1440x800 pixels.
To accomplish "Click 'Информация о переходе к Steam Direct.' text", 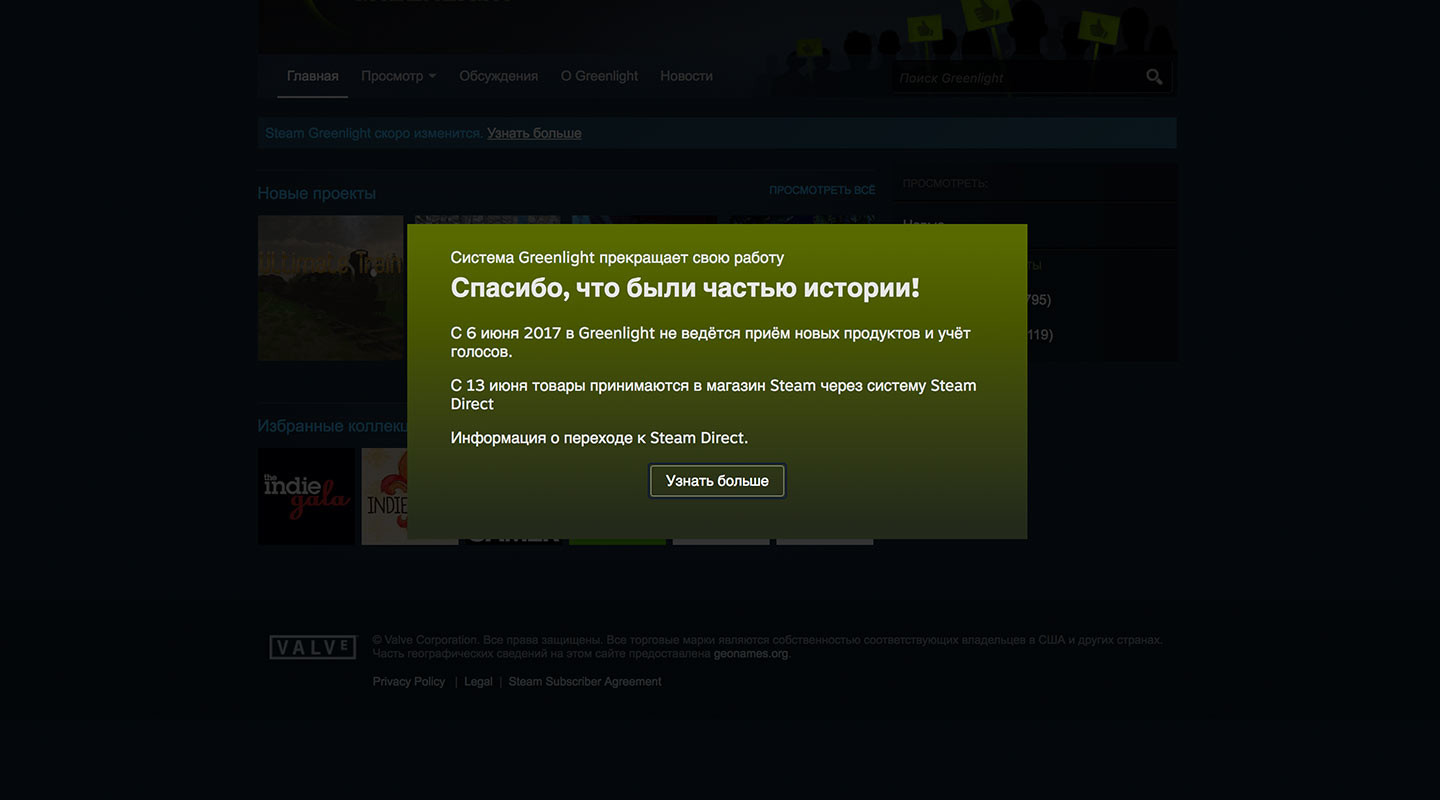I will [599, 438].
